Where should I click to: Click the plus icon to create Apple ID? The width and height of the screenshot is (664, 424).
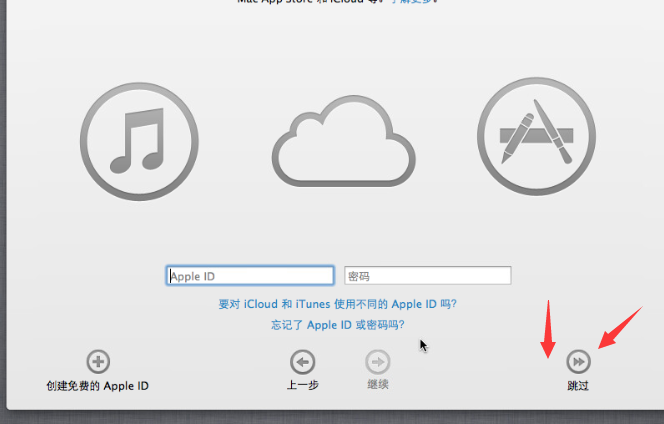[98, 362]
